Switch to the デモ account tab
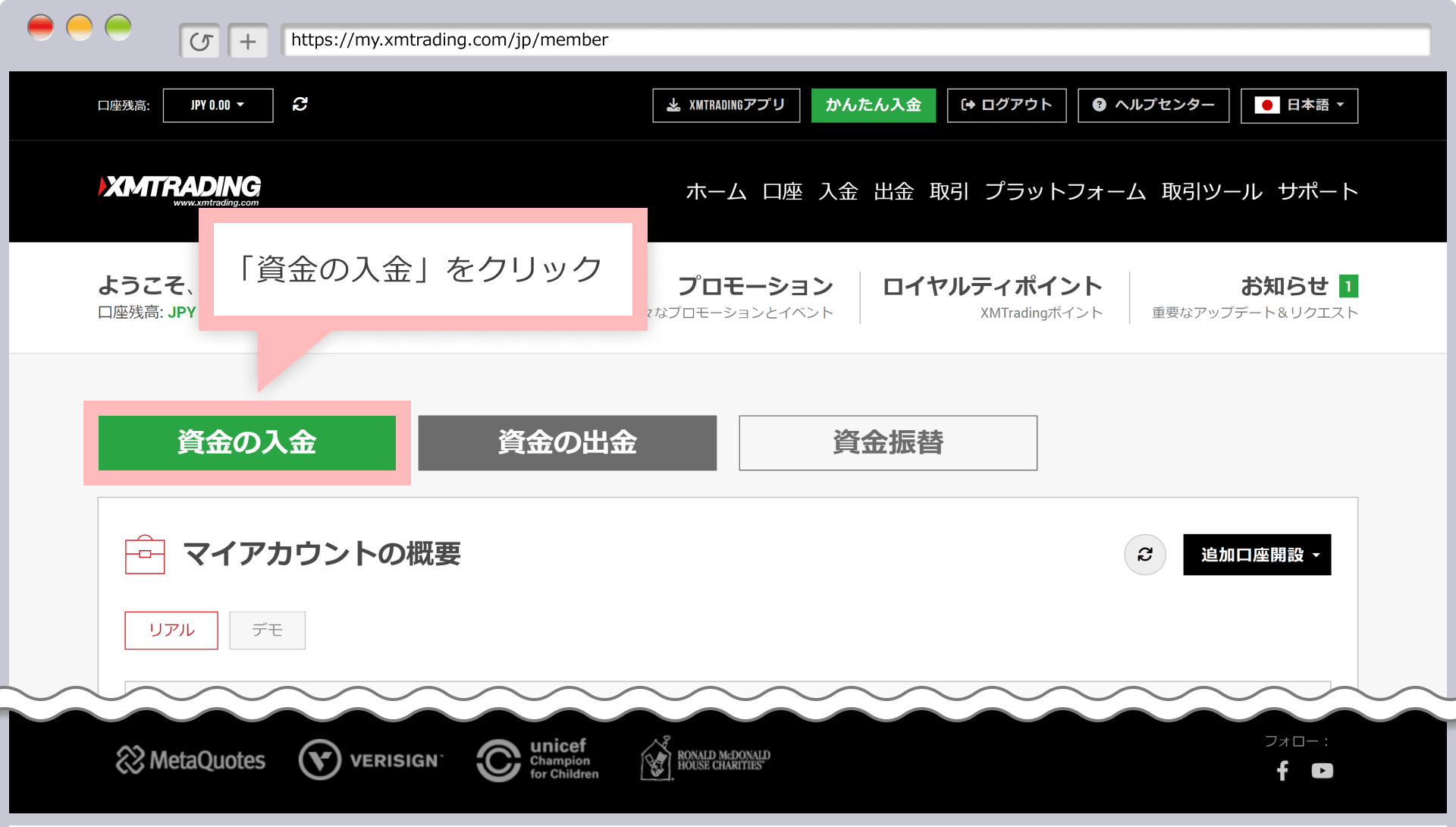The width and height of the screenshot is (1456, 827). coord(267,630)
